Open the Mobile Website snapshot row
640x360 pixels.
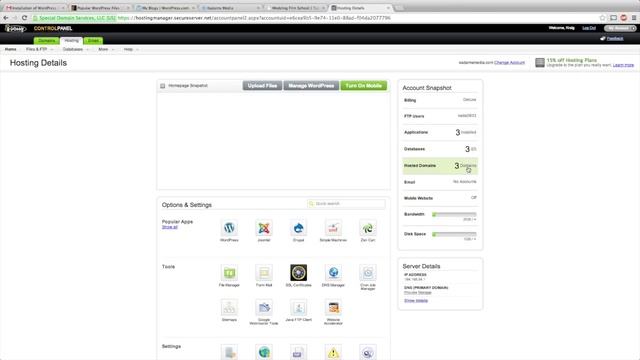[440, 198]
